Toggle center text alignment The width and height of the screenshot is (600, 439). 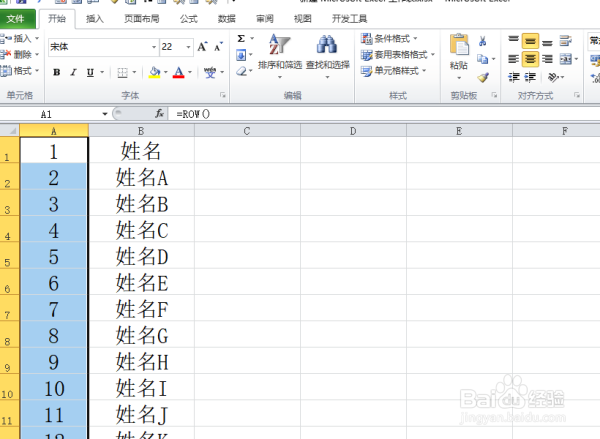coord(530,59)
